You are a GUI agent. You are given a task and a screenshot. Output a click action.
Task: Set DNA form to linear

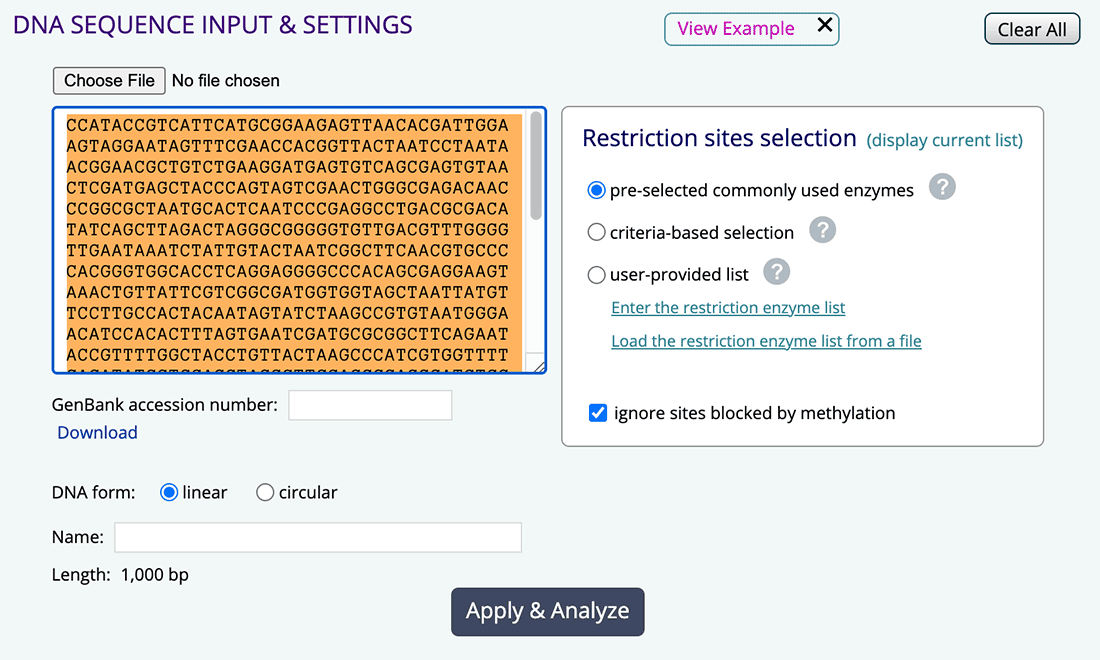click(x=168, y=492)
